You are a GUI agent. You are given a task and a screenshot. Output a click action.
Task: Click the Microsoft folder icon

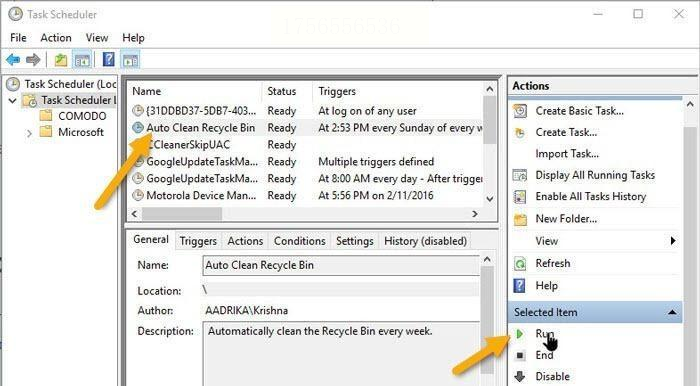[46, 132]
